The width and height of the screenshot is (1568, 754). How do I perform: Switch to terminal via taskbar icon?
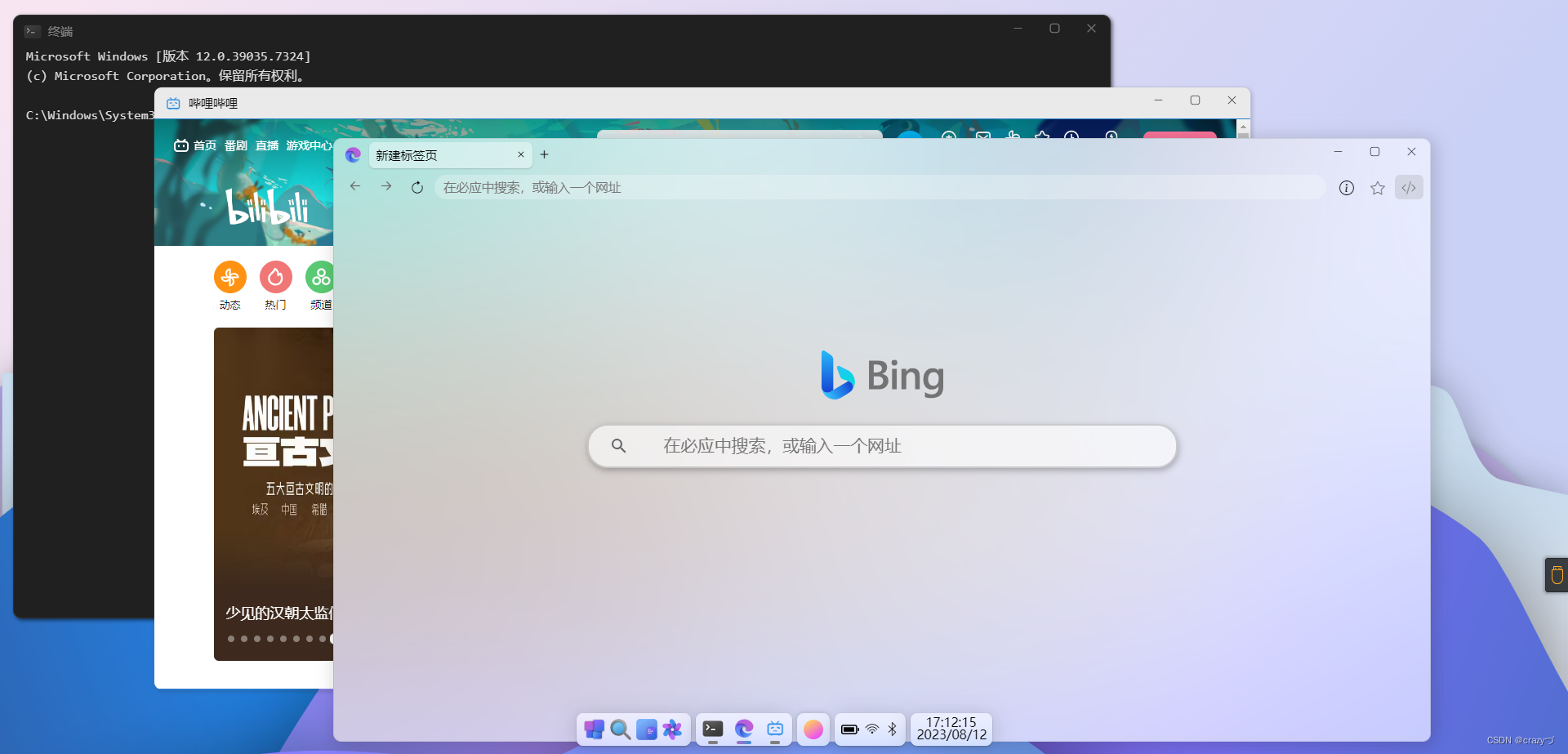pos(713,729)
